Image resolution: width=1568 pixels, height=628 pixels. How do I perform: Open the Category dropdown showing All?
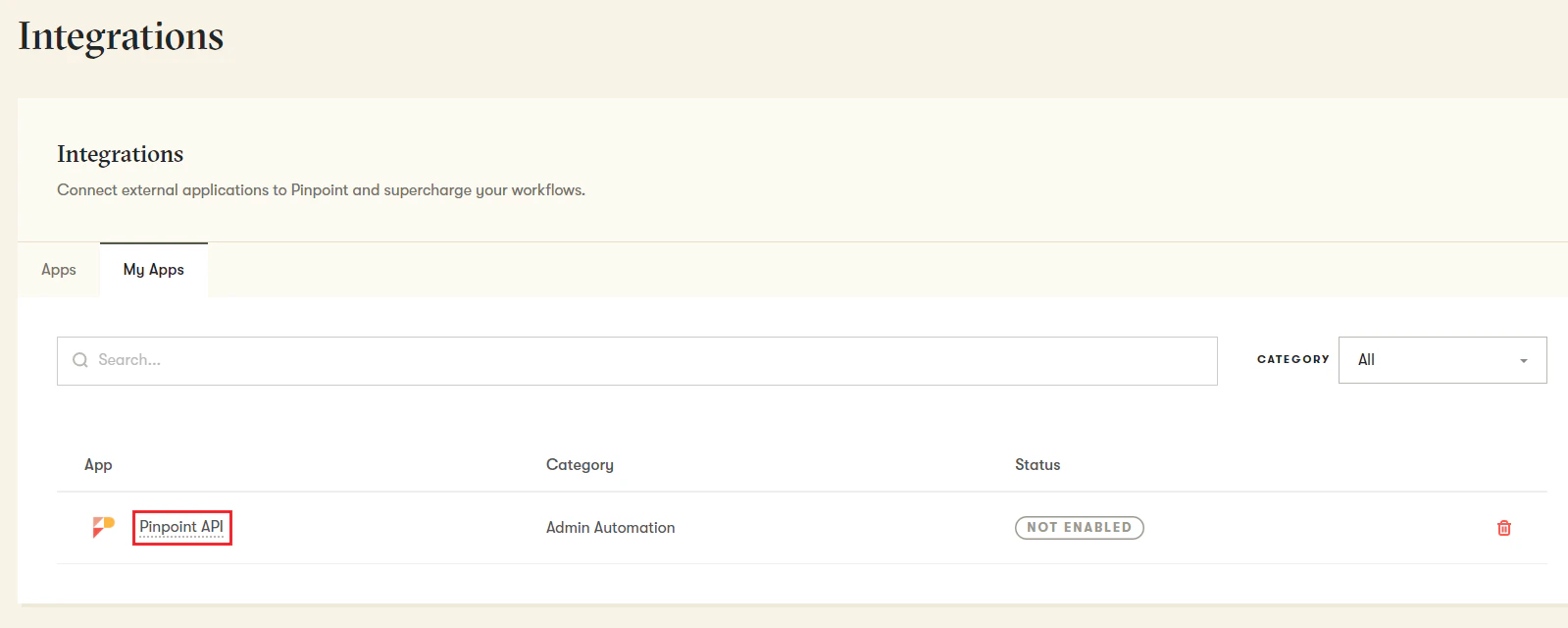tap(1442, 360)
